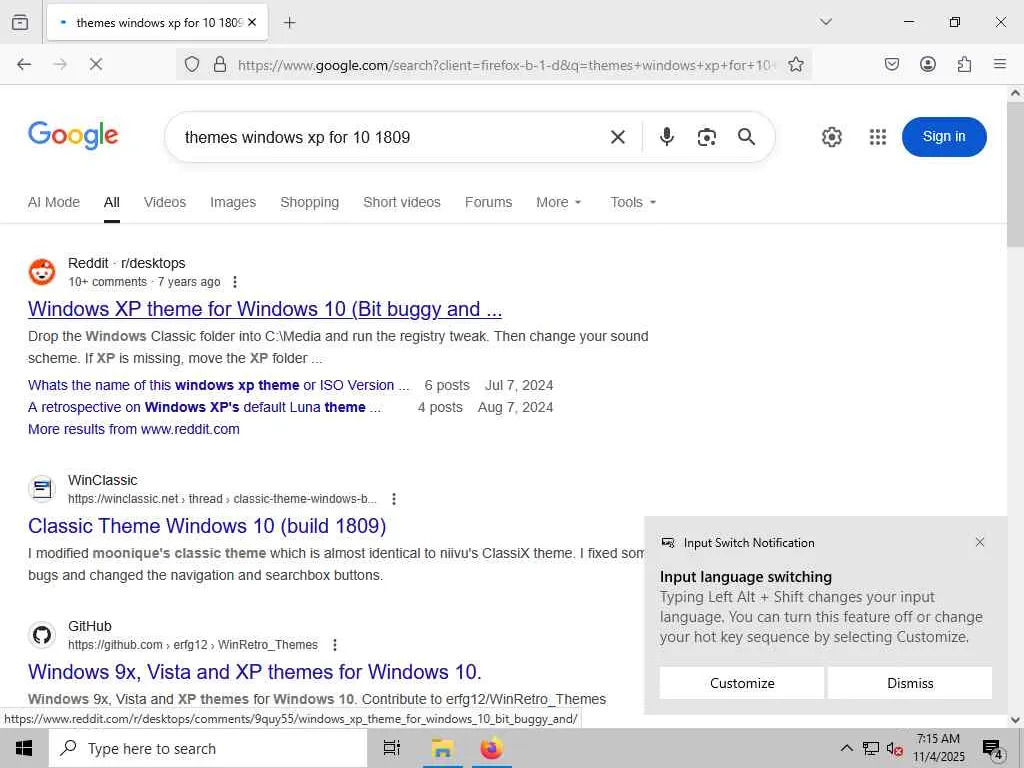Open network status tray icon

(871, 748)
